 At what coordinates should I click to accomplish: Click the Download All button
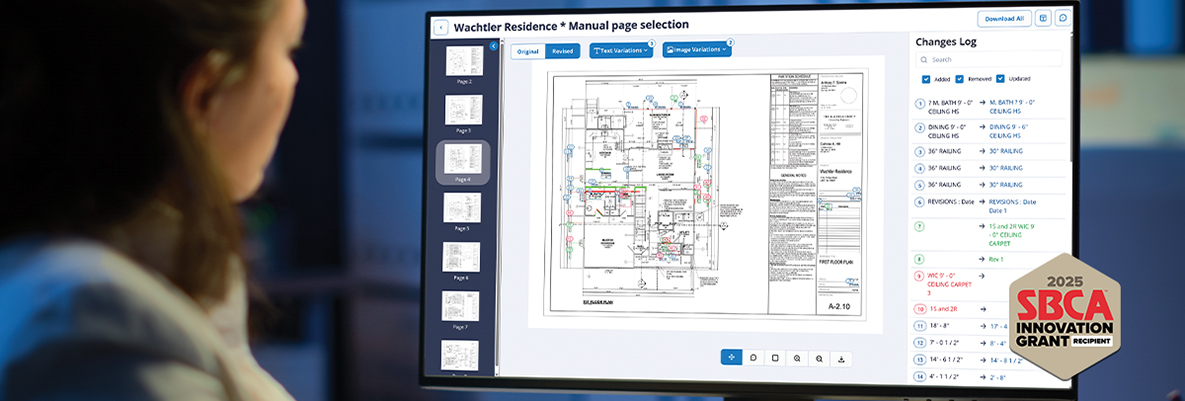[x=1004, y=18]
